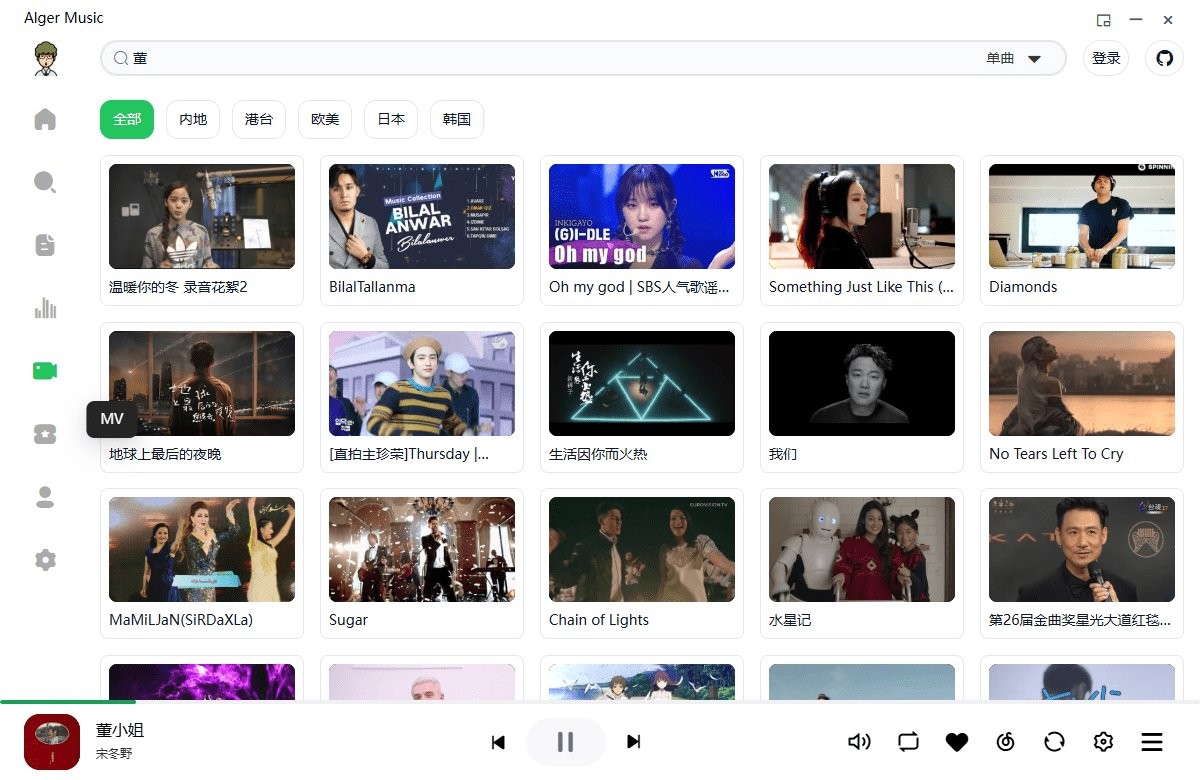Click the 登录 login button
The height and width of the screenshot is (780, 1200).
coord(1106,58)
